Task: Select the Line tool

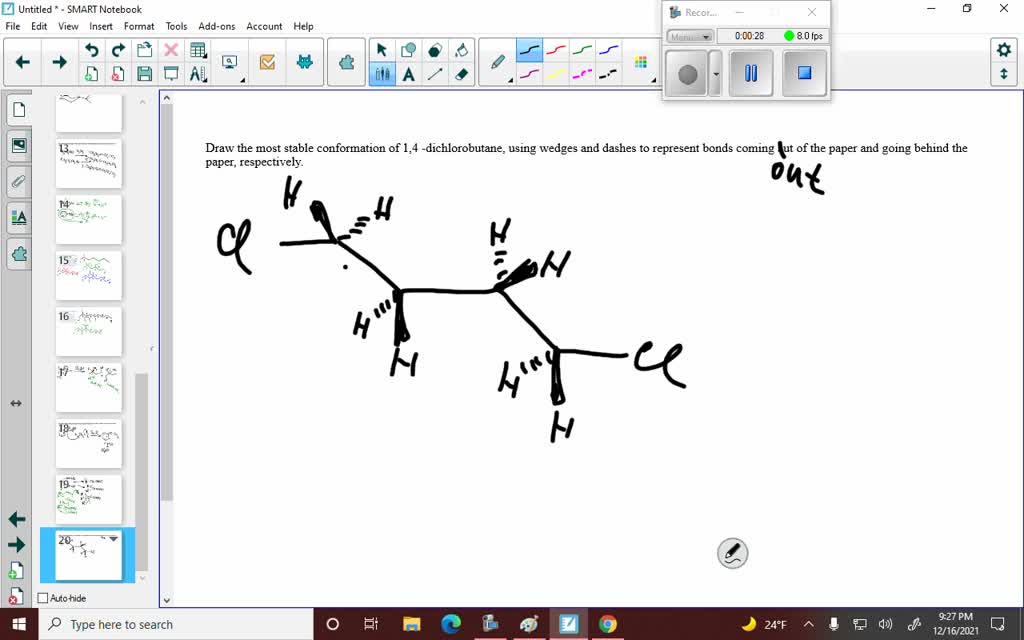Action: tap(434, 72)
